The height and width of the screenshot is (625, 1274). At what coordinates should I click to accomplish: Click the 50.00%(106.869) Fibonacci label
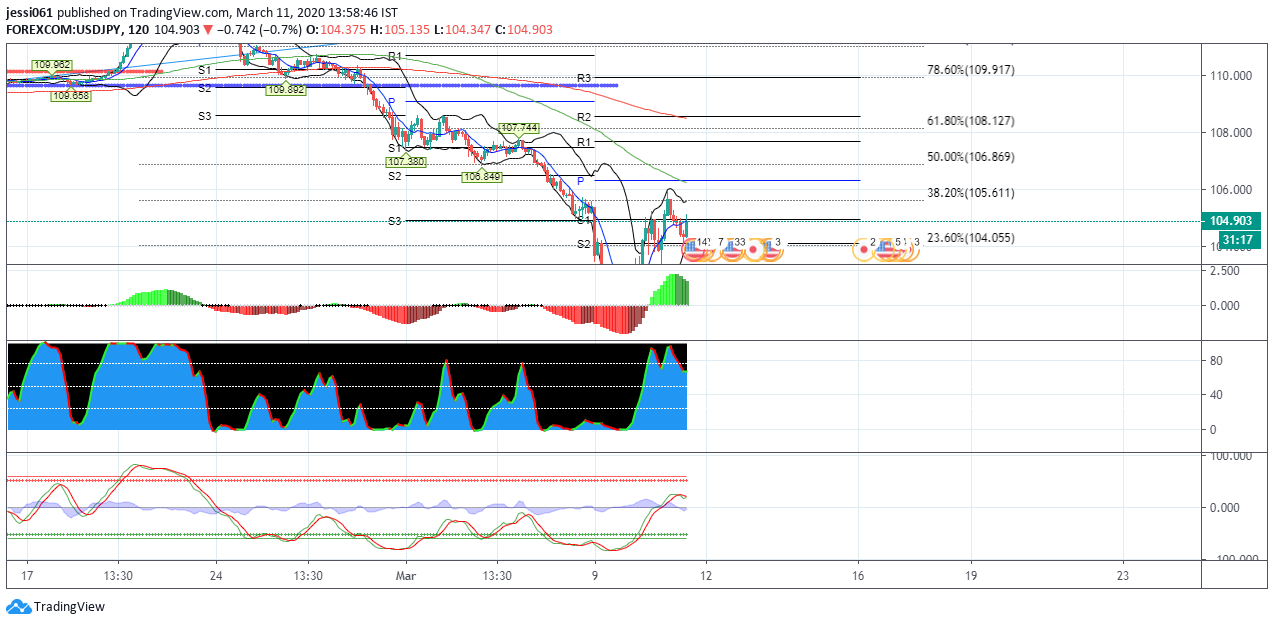[x=970, y=157]
